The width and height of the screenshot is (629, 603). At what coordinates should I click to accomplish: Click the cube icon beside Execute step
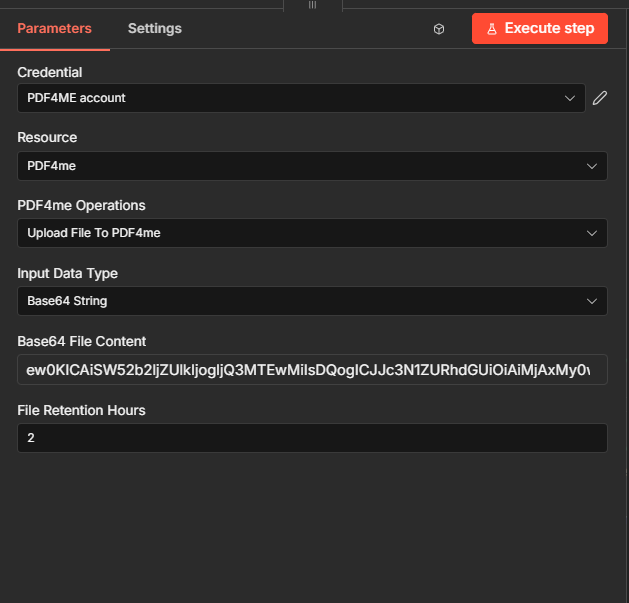point(439,29)
